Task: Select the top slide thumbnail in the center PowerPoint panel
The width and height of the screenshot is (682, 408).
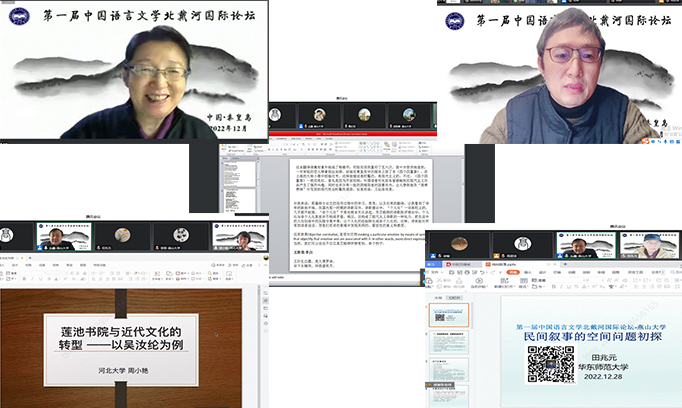Action: coord(239,173)
